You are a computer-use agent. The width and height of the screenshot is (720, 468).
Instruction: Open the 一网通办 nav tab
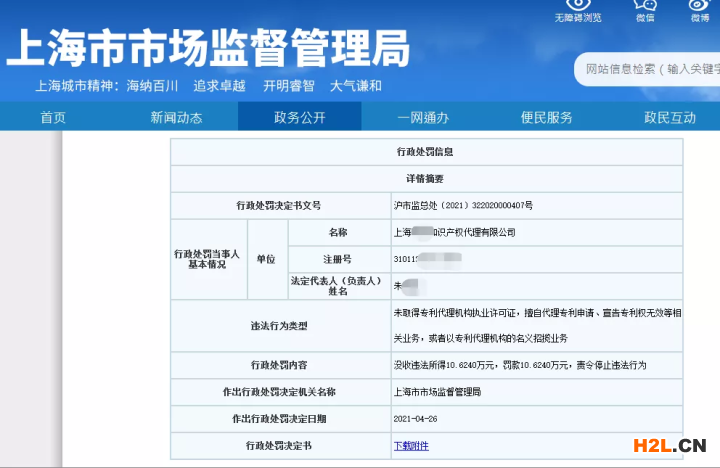(x=423, y=118)
